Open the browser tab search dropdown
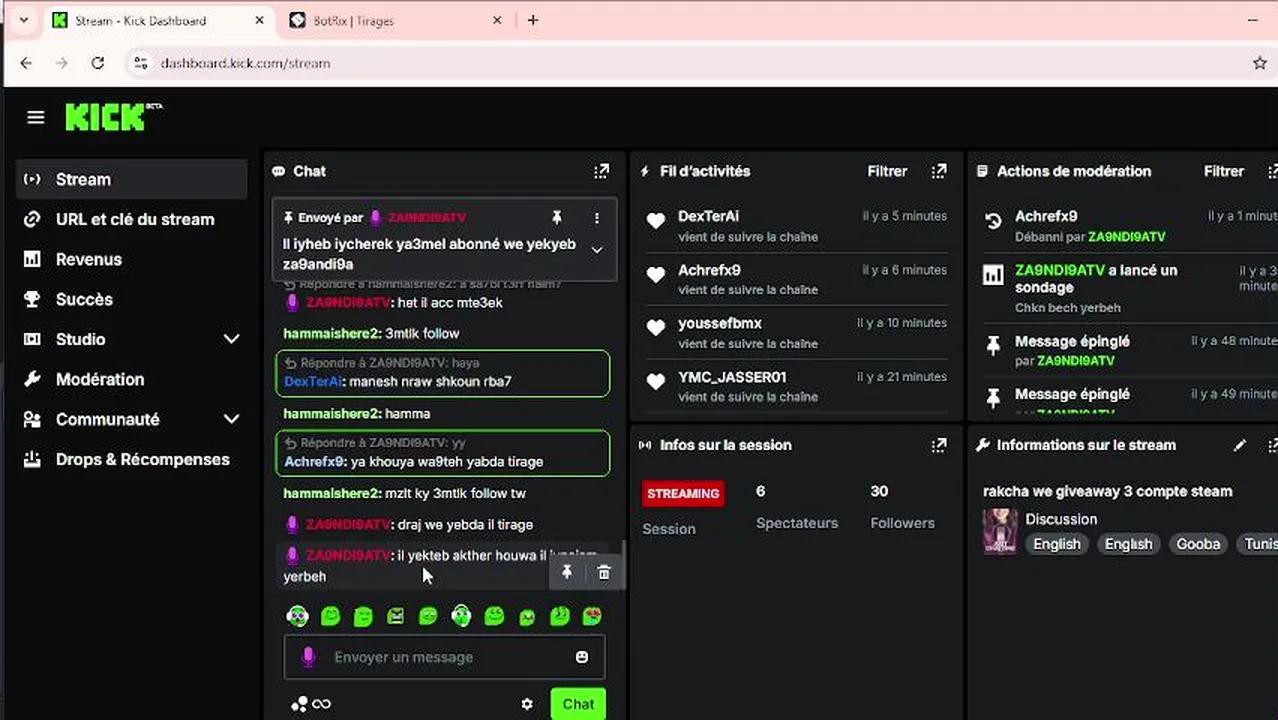1278x720 pixels. [23, 20]
